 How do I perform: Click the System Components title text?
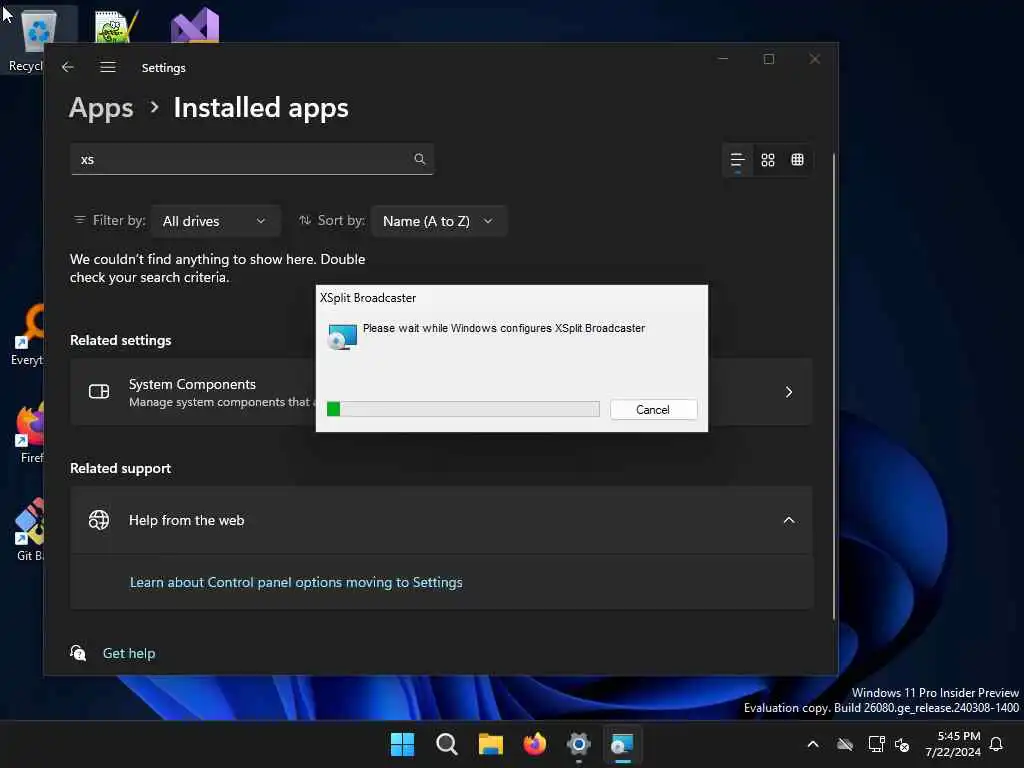pyautogui.click(x=192, y=384)
